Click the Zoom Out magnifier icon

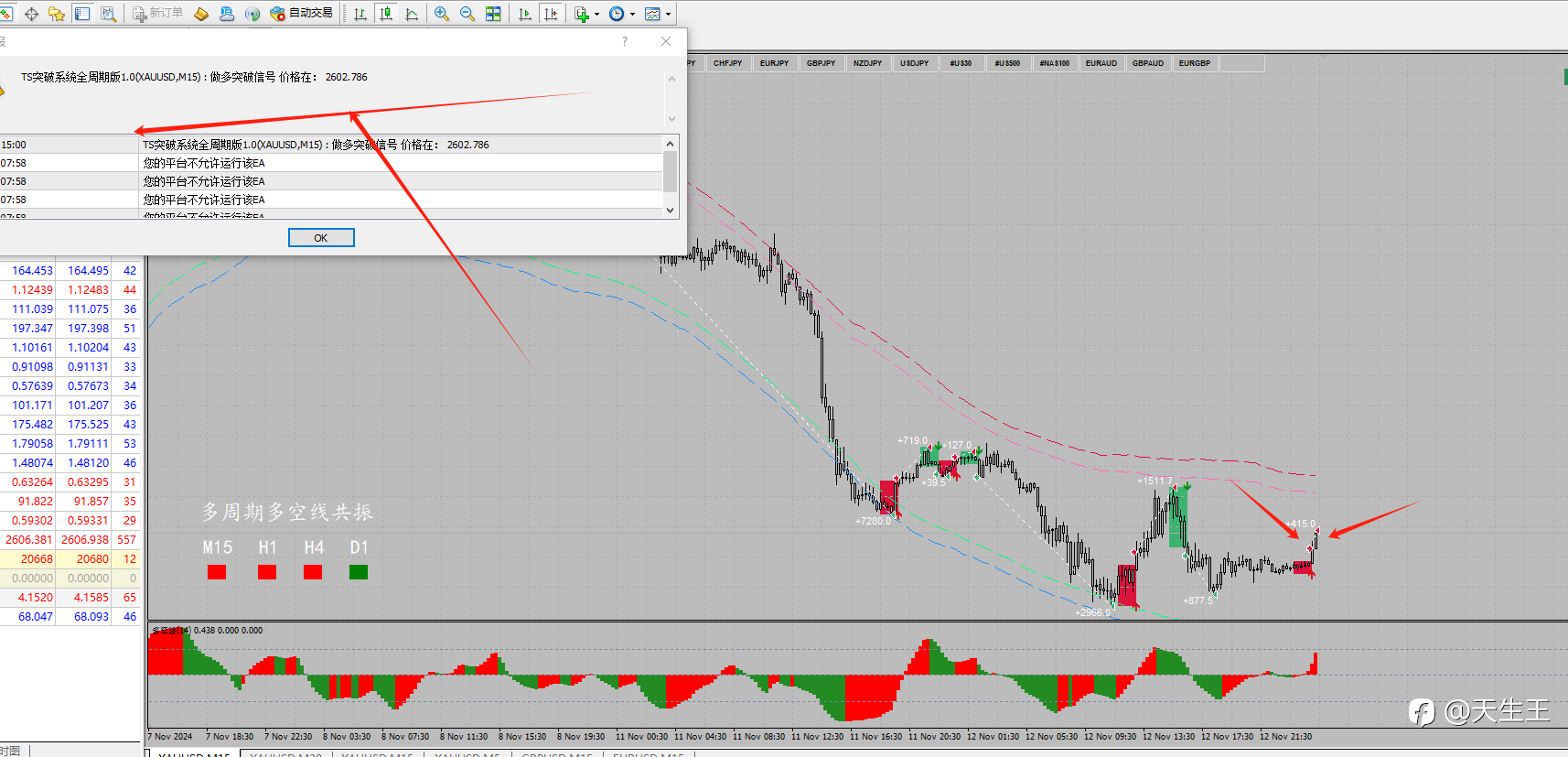pyautogui.click(x=467, y=14)
